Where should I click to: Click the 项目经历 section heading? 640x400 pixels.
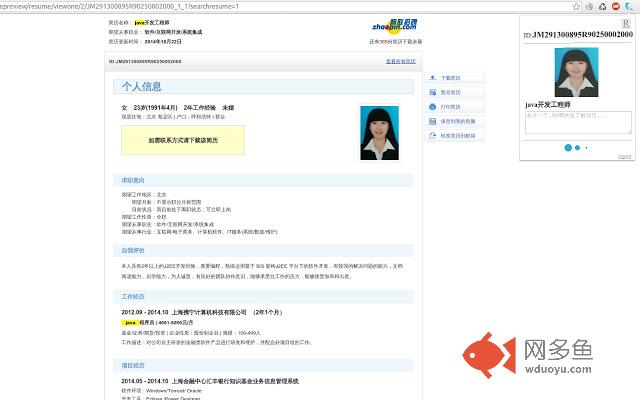133,365
